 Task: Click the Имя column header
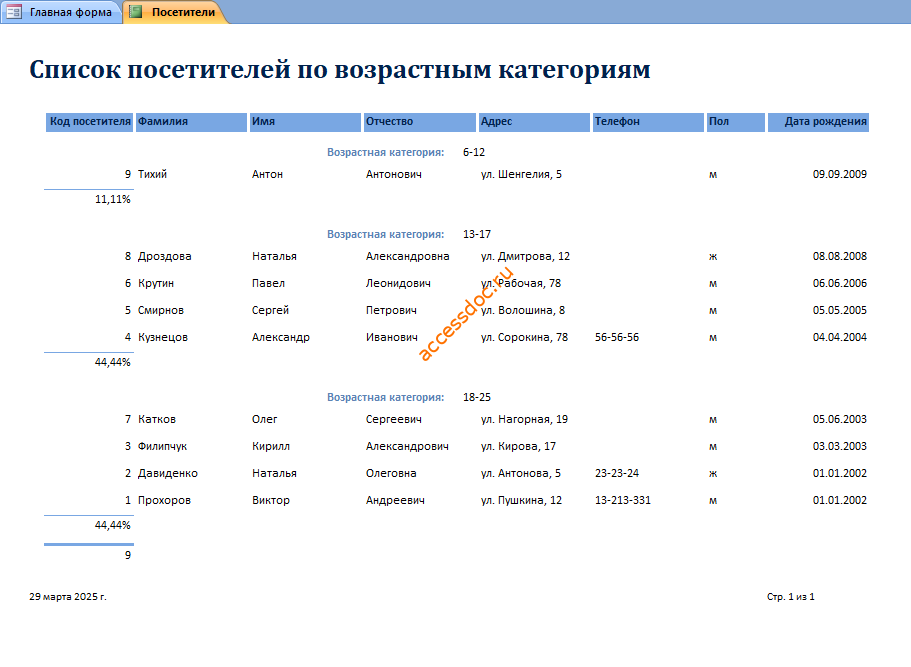(306, 122)
